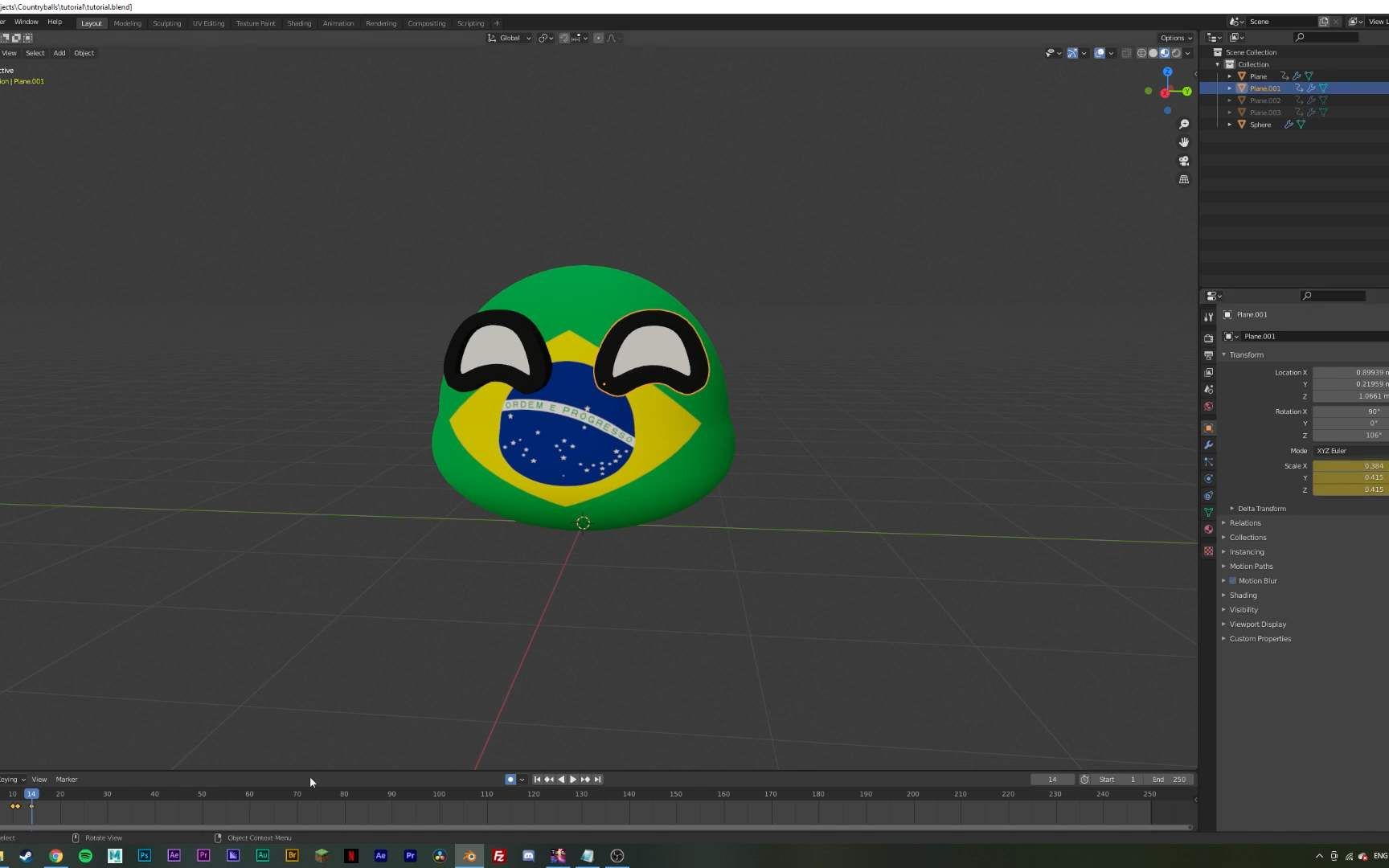Open the Object menu in the viewport
The height and width of the screenshot is (868, 1389).
[84, 53]
